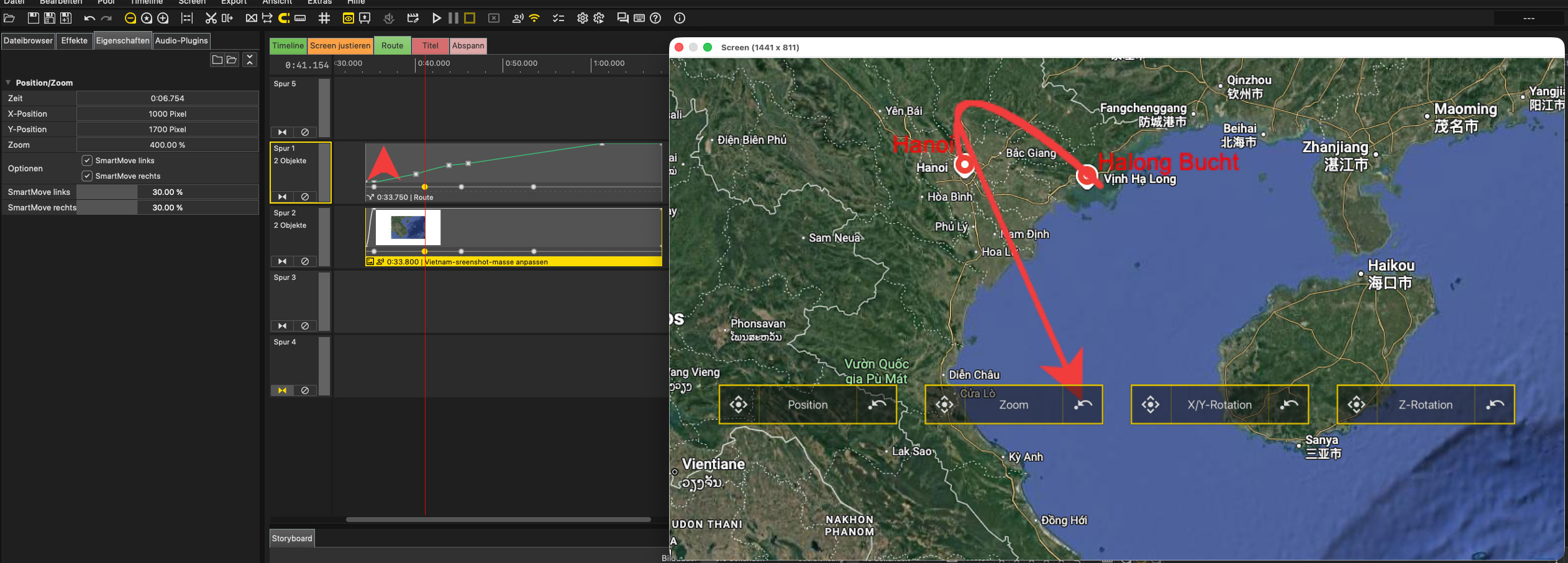The height and width of the screenshot is (563, 1568).
Task: Open a project with the folder toolbar icon
Action: click(x=9, y=18)
